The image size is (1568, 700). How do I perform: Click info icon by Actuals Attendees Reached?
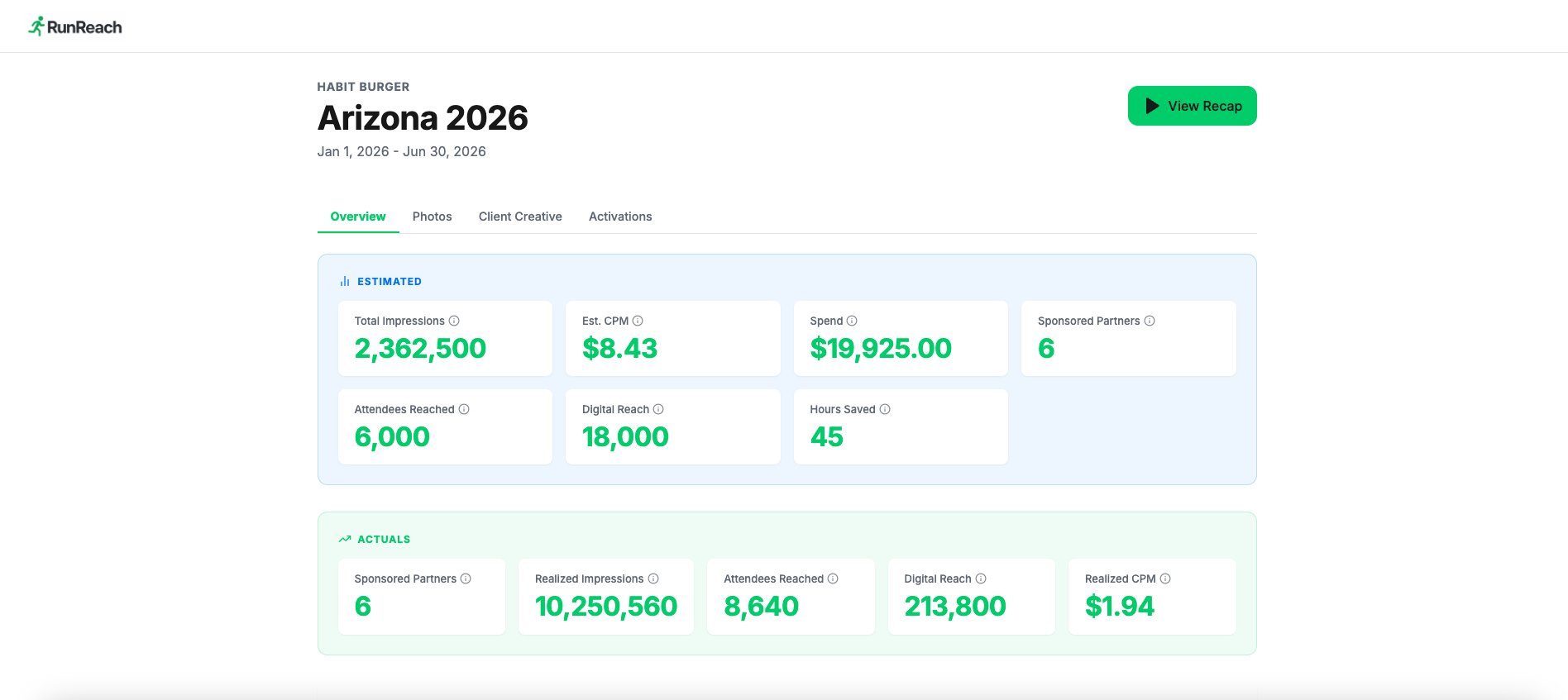click(833, 579)
